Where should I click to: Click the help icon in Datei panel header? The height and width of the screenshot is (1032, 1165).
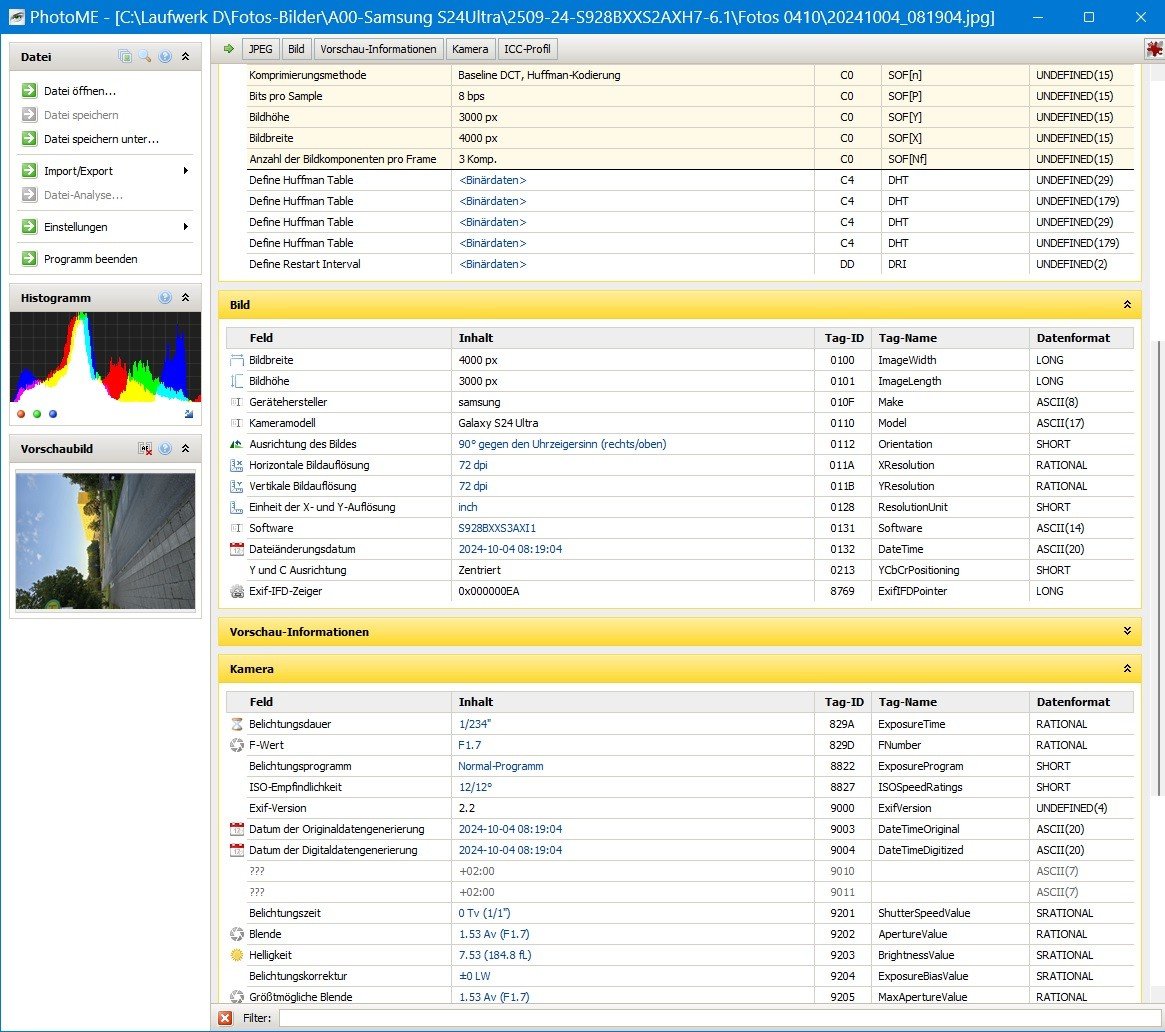[x=165, y=57]
